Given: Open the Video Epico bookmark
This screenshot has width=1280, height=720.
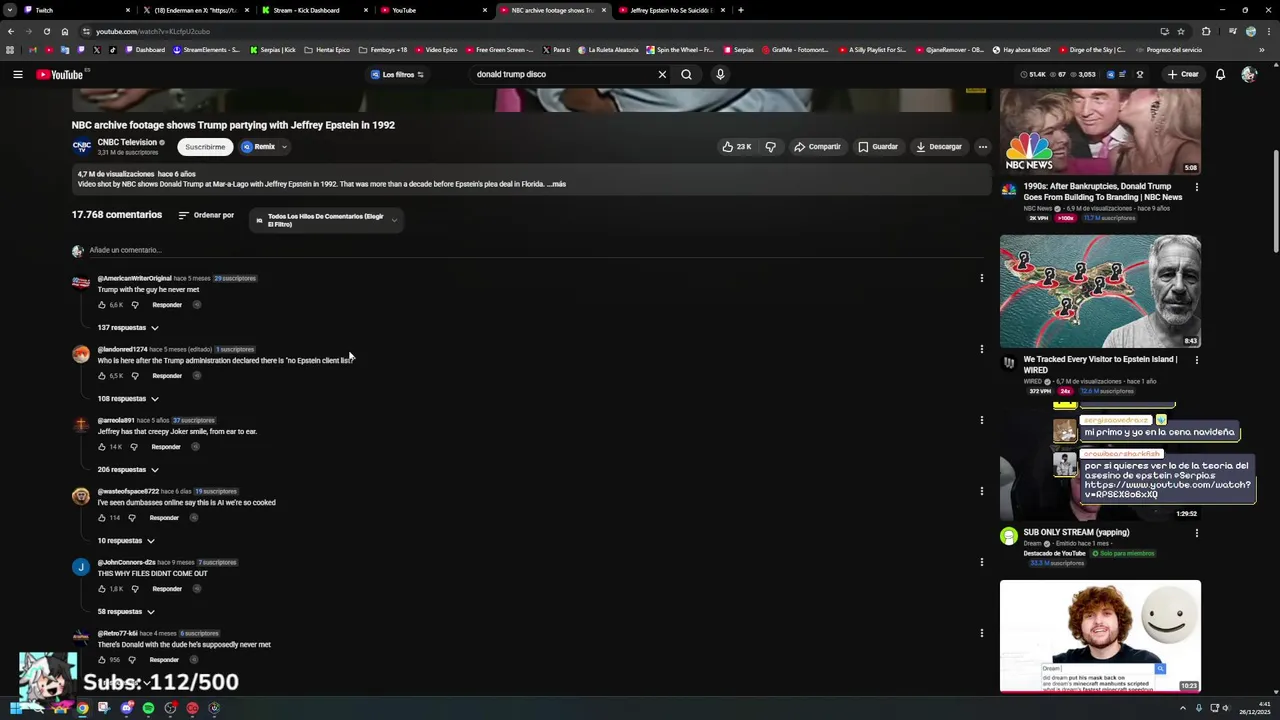Looking at the screenshot, I should (436, 49).
